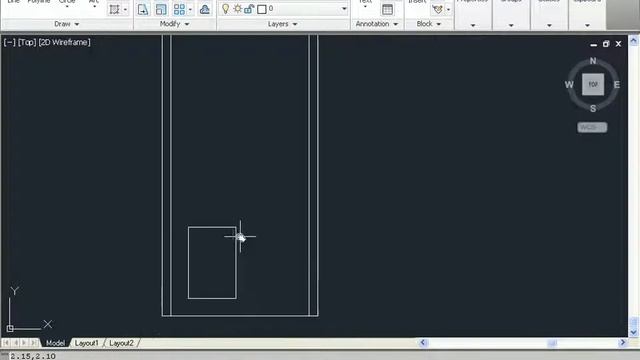Screen dimensions: 640x360
Task: Click N on the ViewCube compass
Action: tap(593, 61)
